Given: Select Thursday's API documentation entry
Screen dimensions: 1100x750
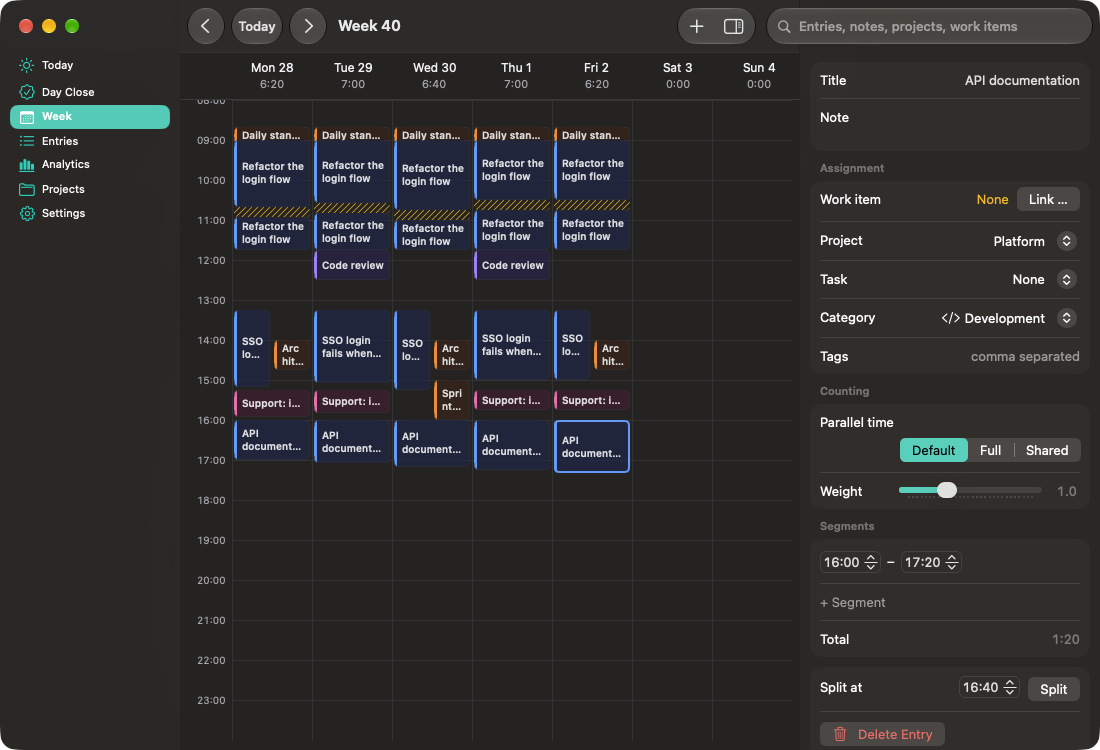Looking at the screenshot, I should pos(512,445).
